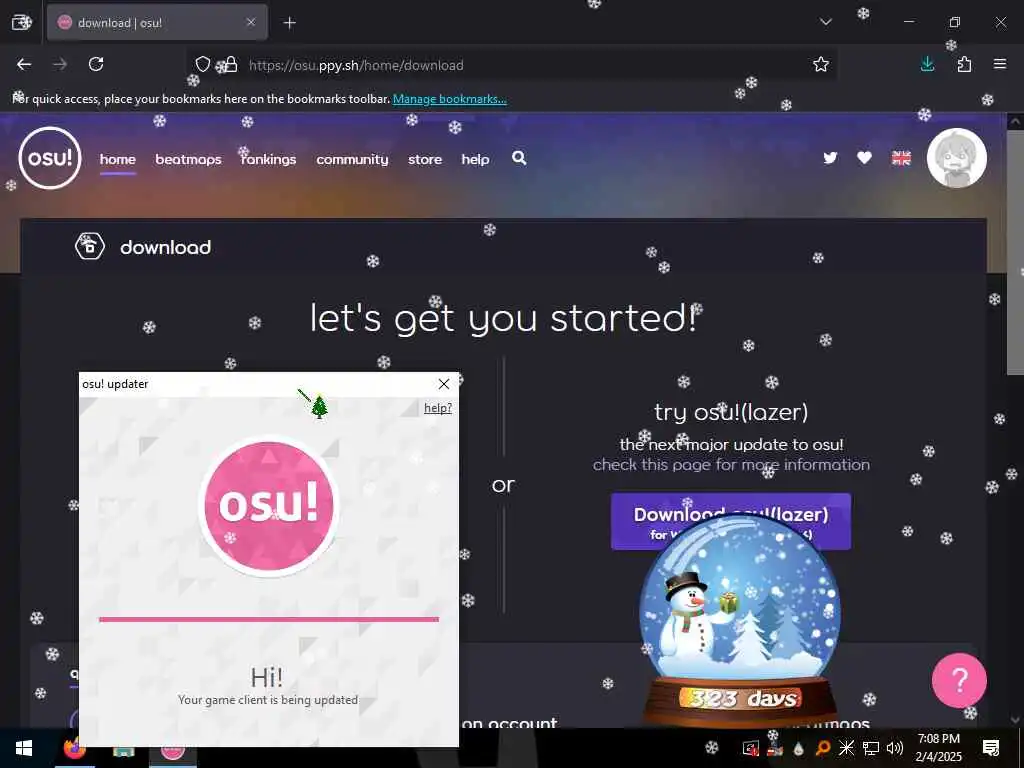Open the search magnifier in the osu! navbar
This screenshot has height=768, width=1024.
pyautogui.click(x=519, y=158)
